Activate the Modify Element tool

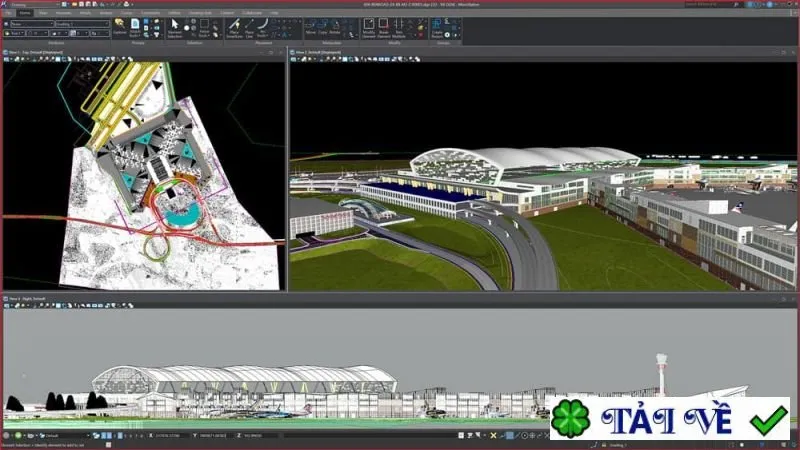pos(368,28)
